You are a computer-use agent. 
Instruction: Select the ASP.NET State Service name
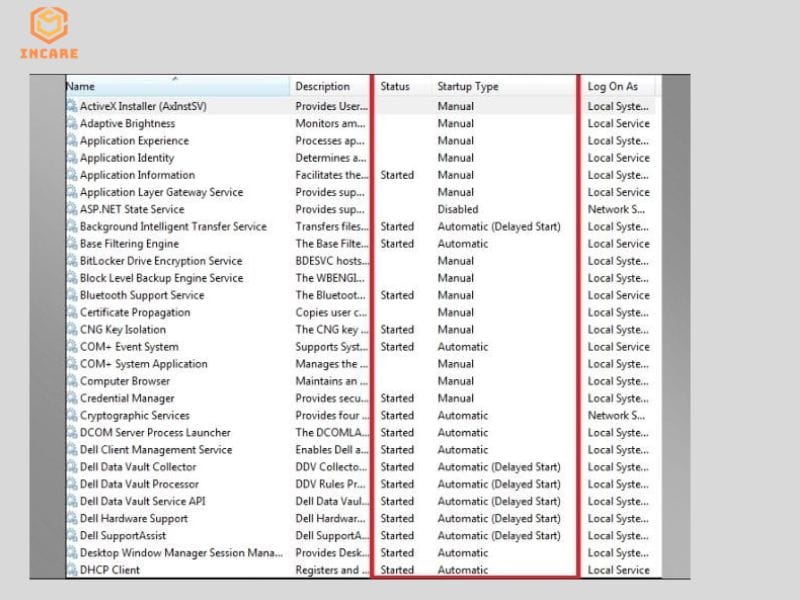click(x=132, y=209)
